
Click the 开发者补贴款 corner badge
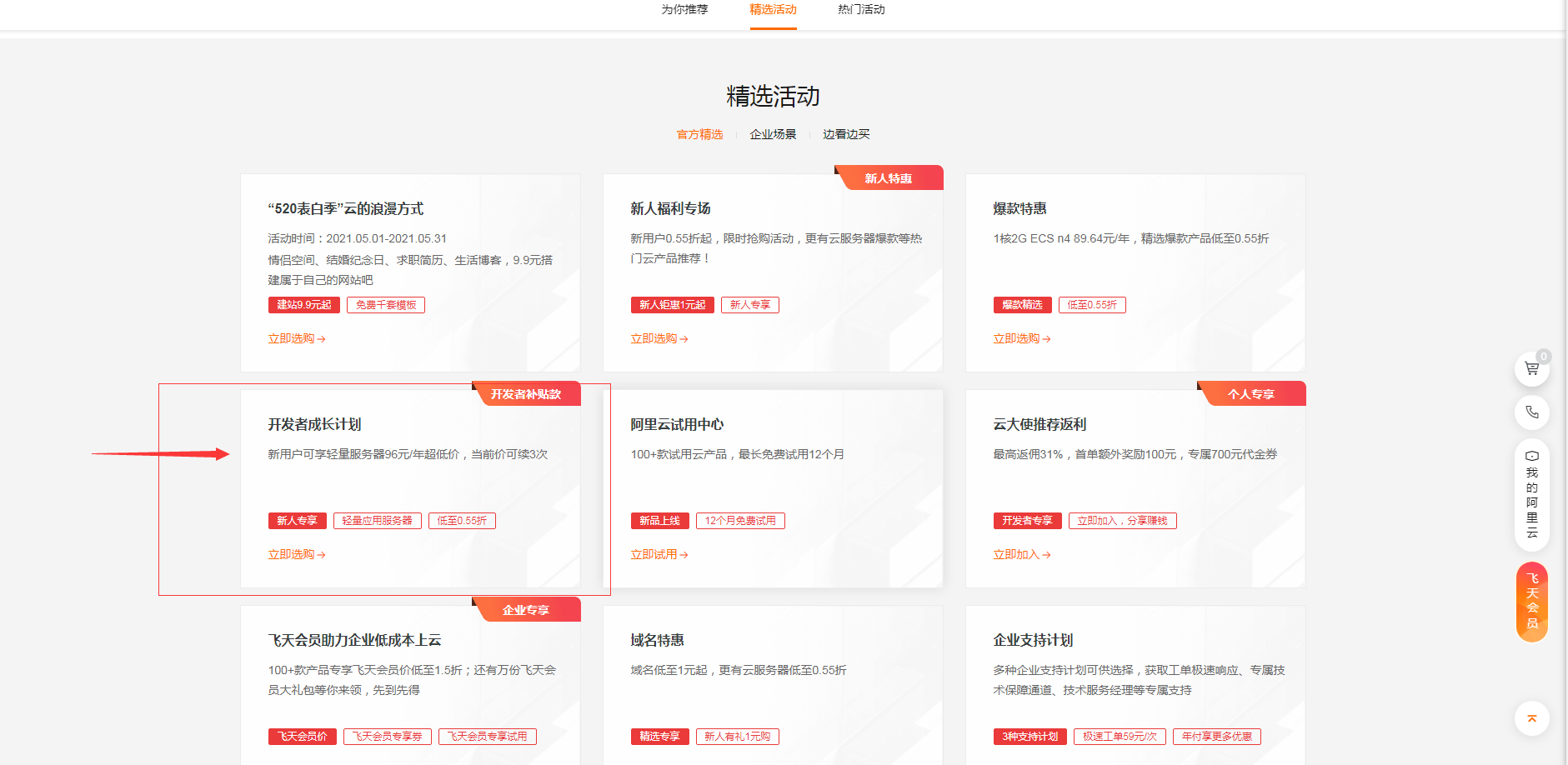coord(526,394)
